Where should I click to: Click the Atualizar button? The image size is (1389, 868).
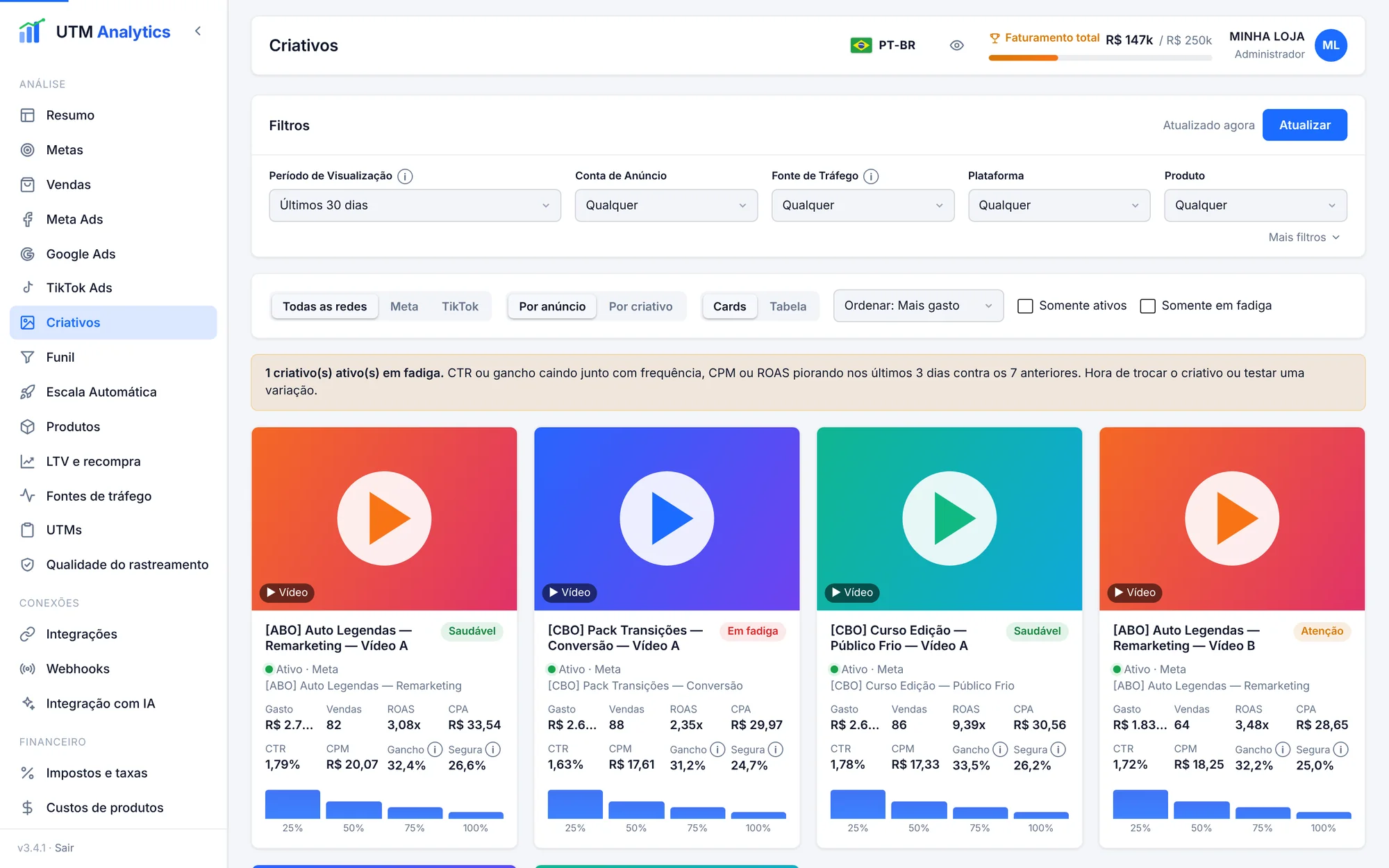pyautogui.click(x=1304, y=125)
